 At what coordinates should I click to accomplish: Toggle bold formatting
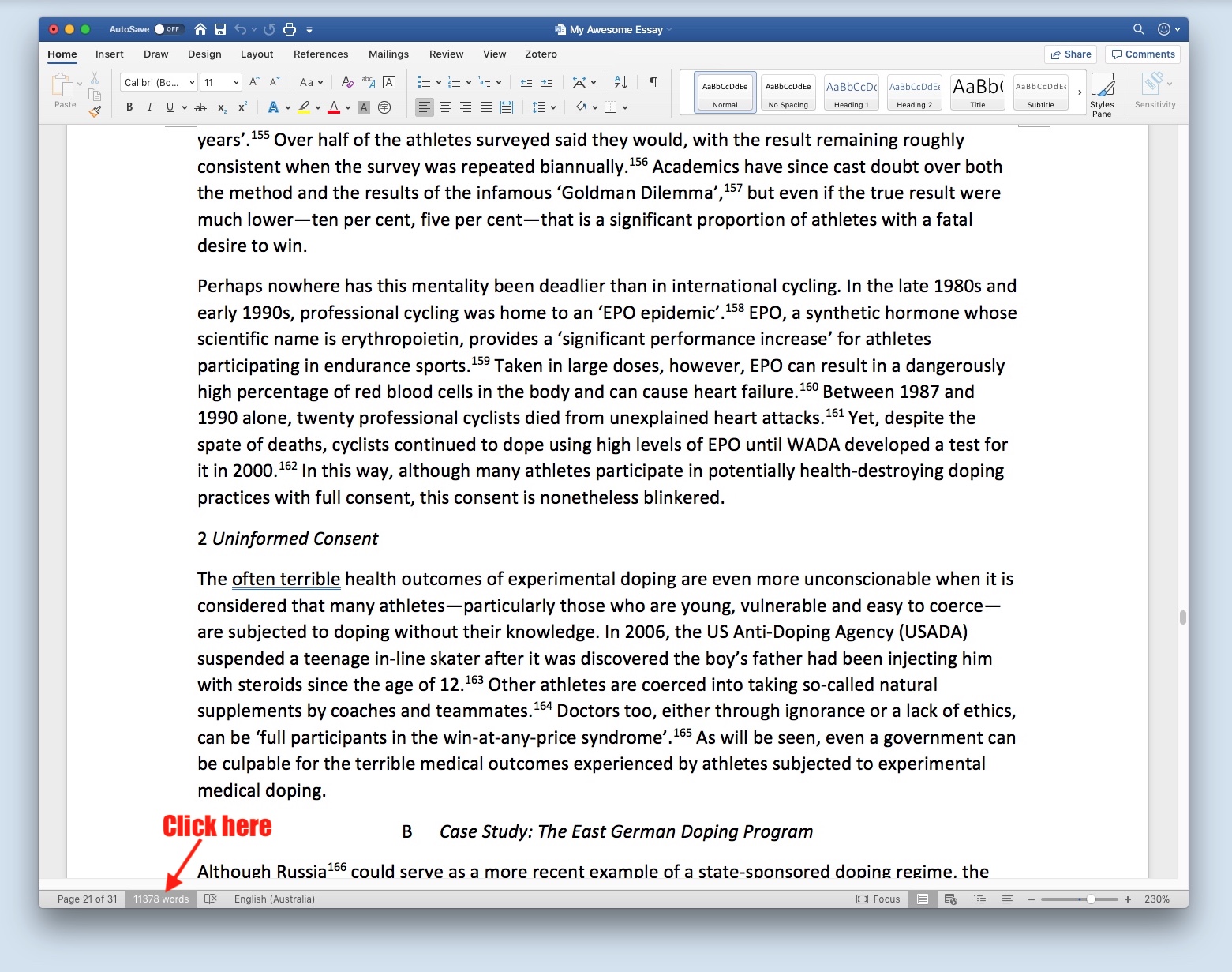[129, 107]
